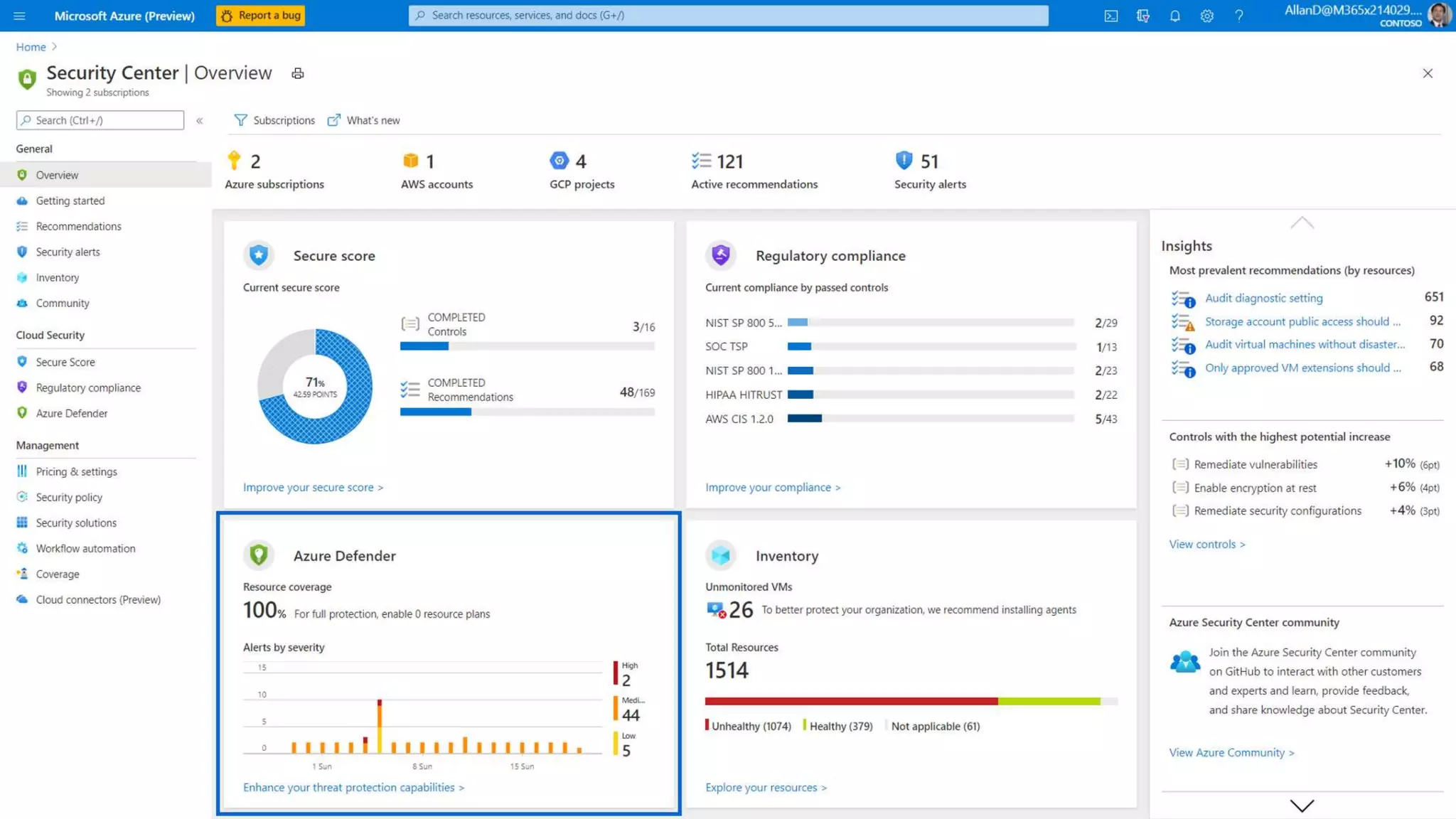The width and height of the screenshot is (1456, 819).
Task: Collapse the left sidebar with double chevron
Action: point(200,121)
